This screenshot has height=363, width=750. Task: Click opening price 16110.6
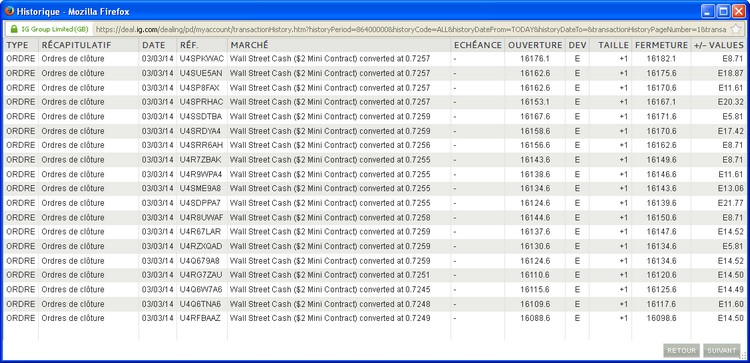point(535,275)
